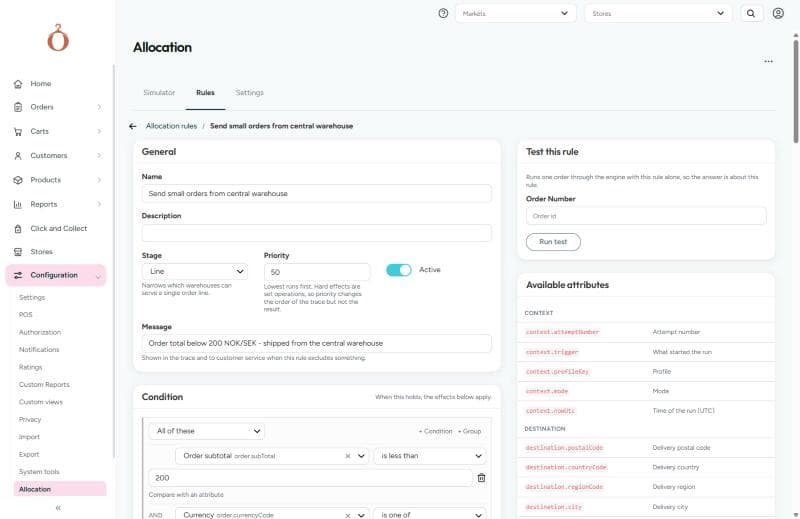800x519 pixels.
Task: Collapse the sidebar with double chevron
Action: coord(58,508)
